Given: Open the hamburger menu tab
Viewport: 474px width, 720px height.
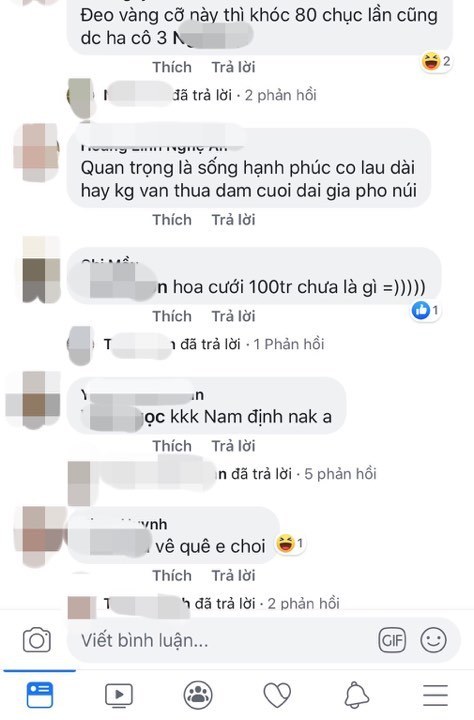Looking at the screenshot, I should [435, 695].
